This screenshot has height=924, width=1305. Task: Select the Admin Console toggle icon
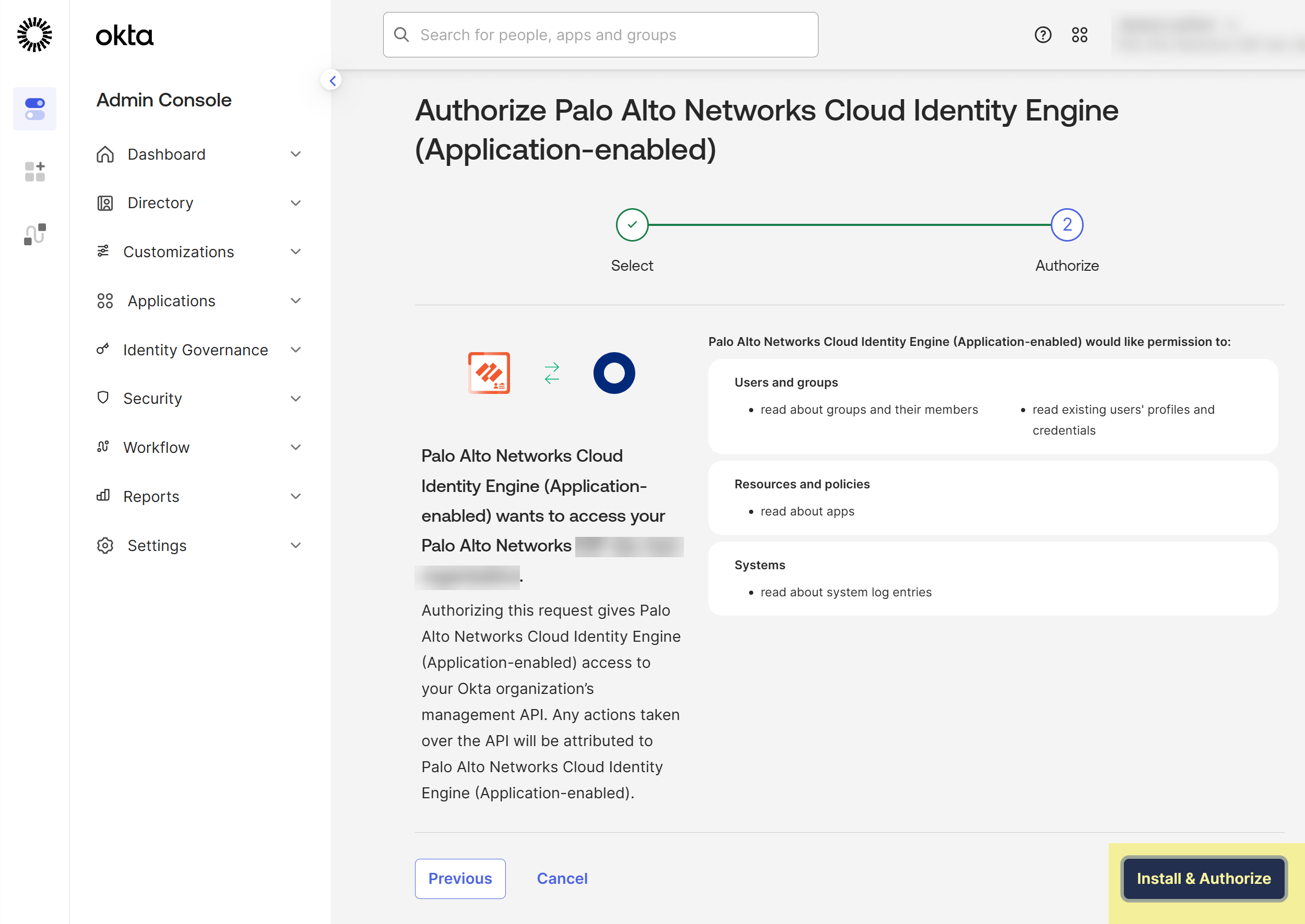(35, 109)
